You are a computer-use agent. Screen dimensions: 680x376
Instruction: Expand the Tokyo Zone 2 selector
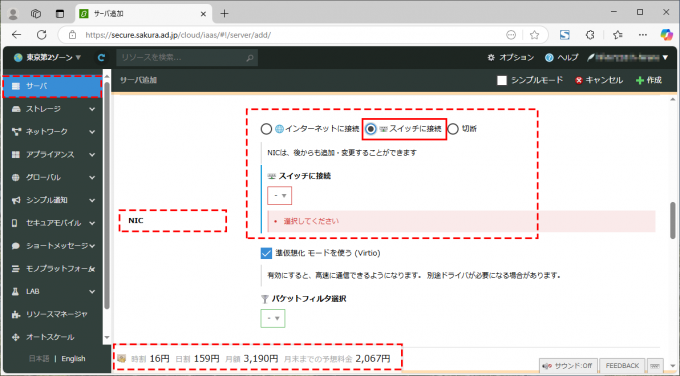click(x=47, y=58)
